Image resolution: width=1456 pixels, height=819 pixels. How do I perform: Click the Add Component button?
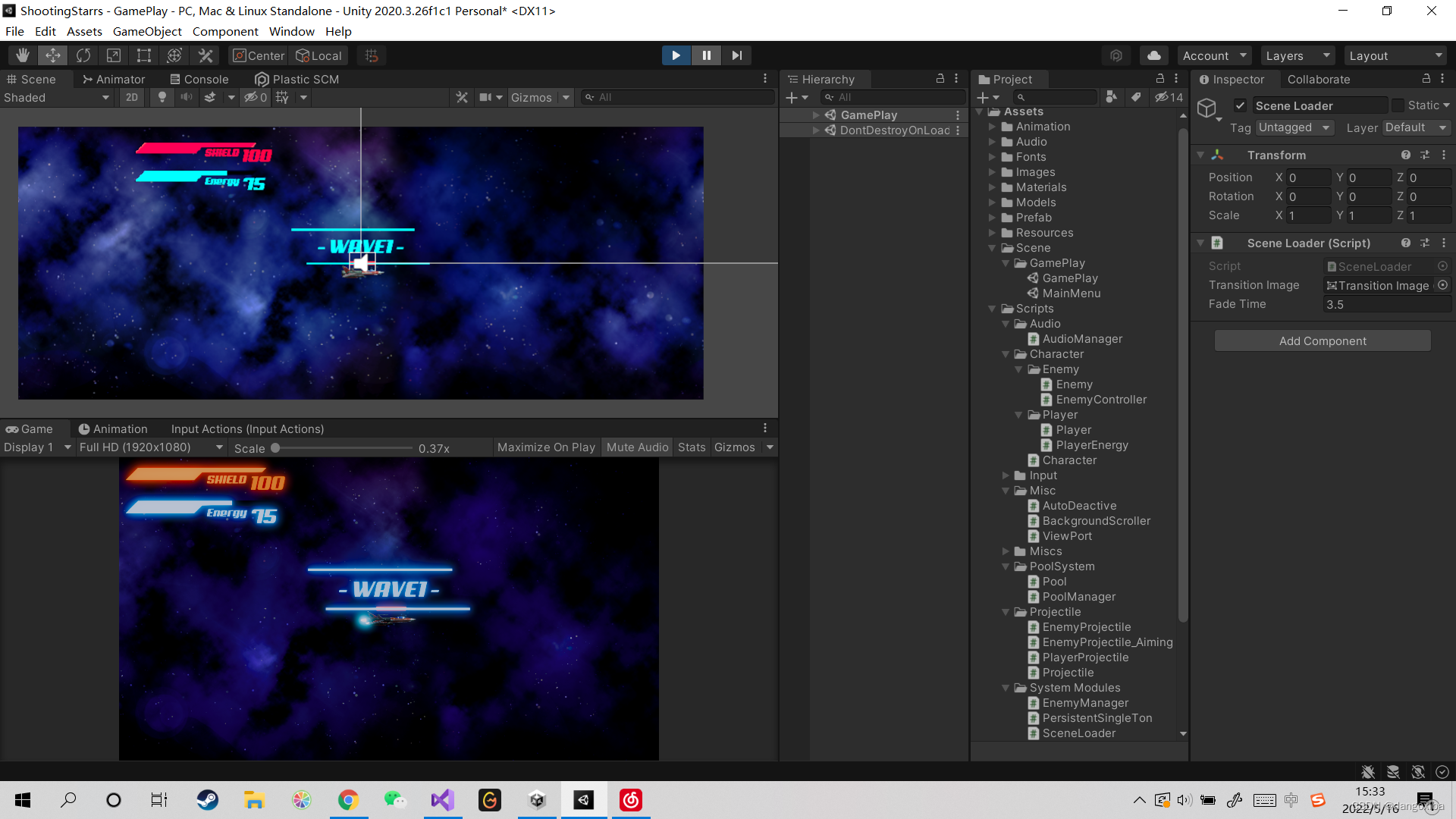point(1322,340)
